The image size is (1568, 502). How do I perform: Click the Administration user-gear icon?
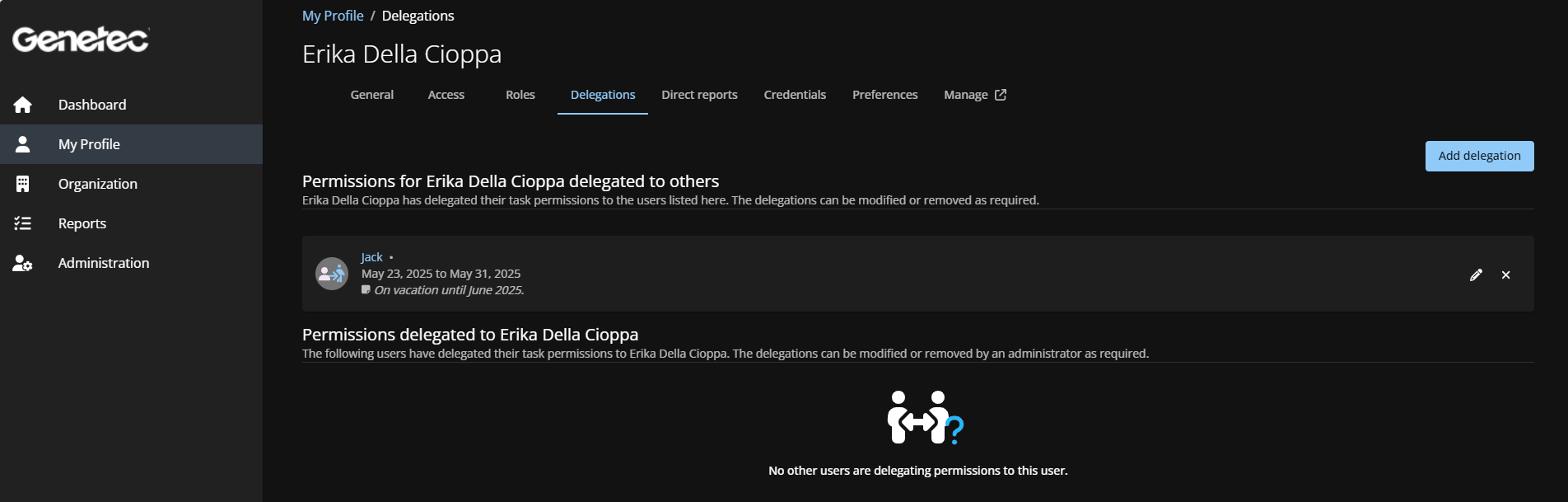[23, 263]
